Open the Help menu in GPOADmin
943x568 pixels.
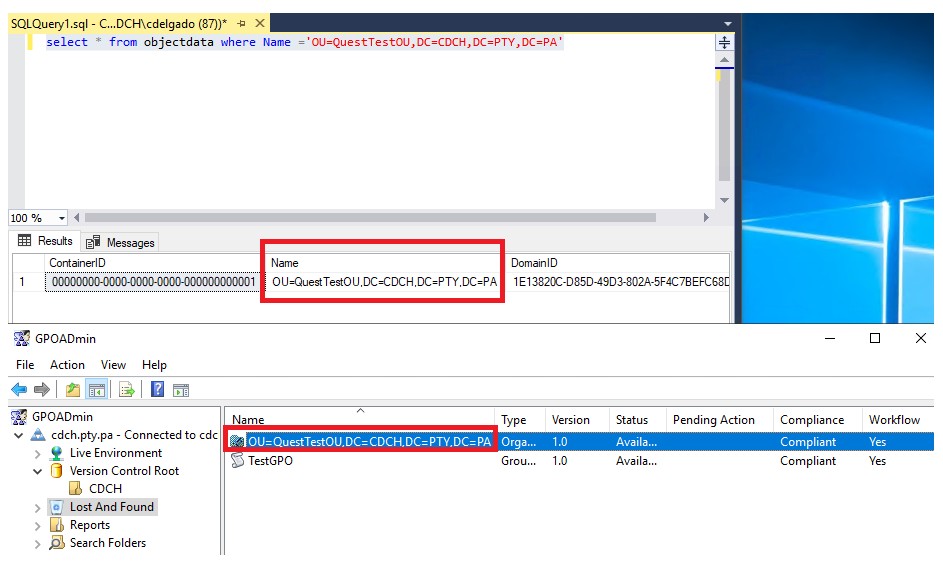[154, 365]
